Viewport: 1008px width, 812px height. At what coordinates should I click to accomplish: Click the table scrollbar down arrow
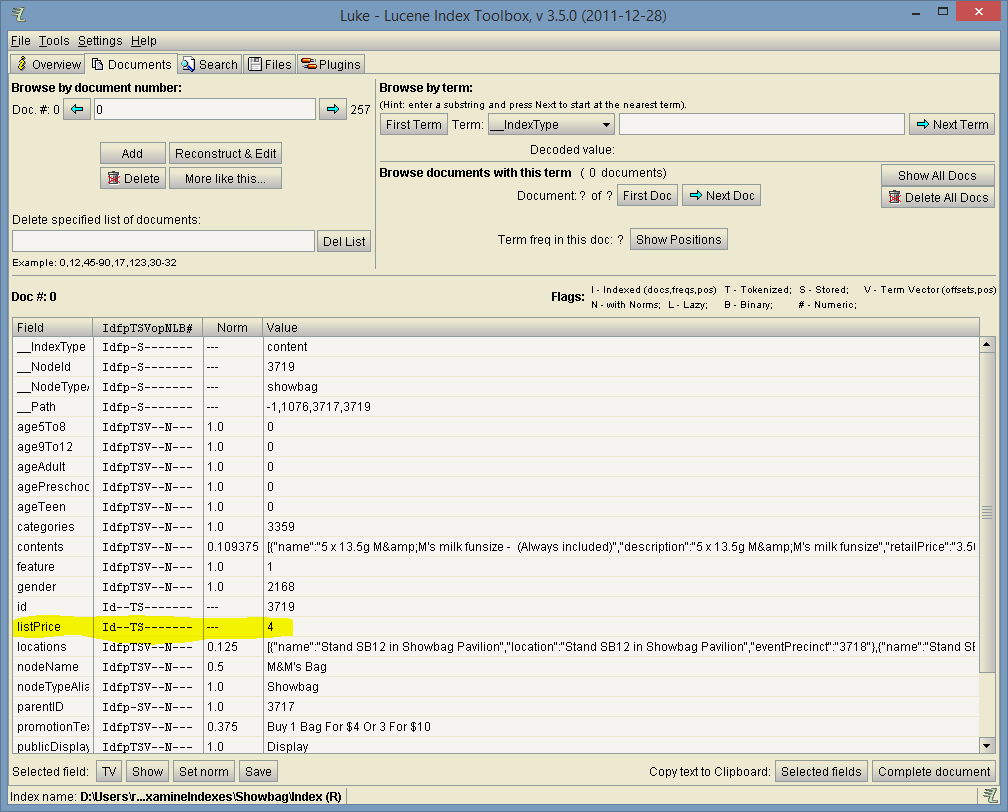(987, 745)
